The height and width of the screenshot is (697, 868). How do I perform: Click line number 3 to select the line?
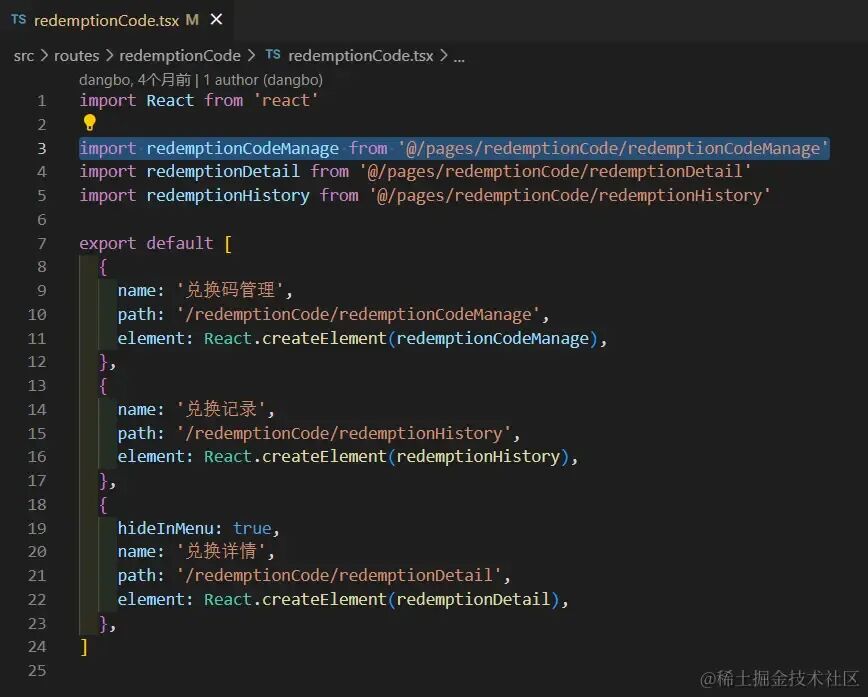click(41, 148)
